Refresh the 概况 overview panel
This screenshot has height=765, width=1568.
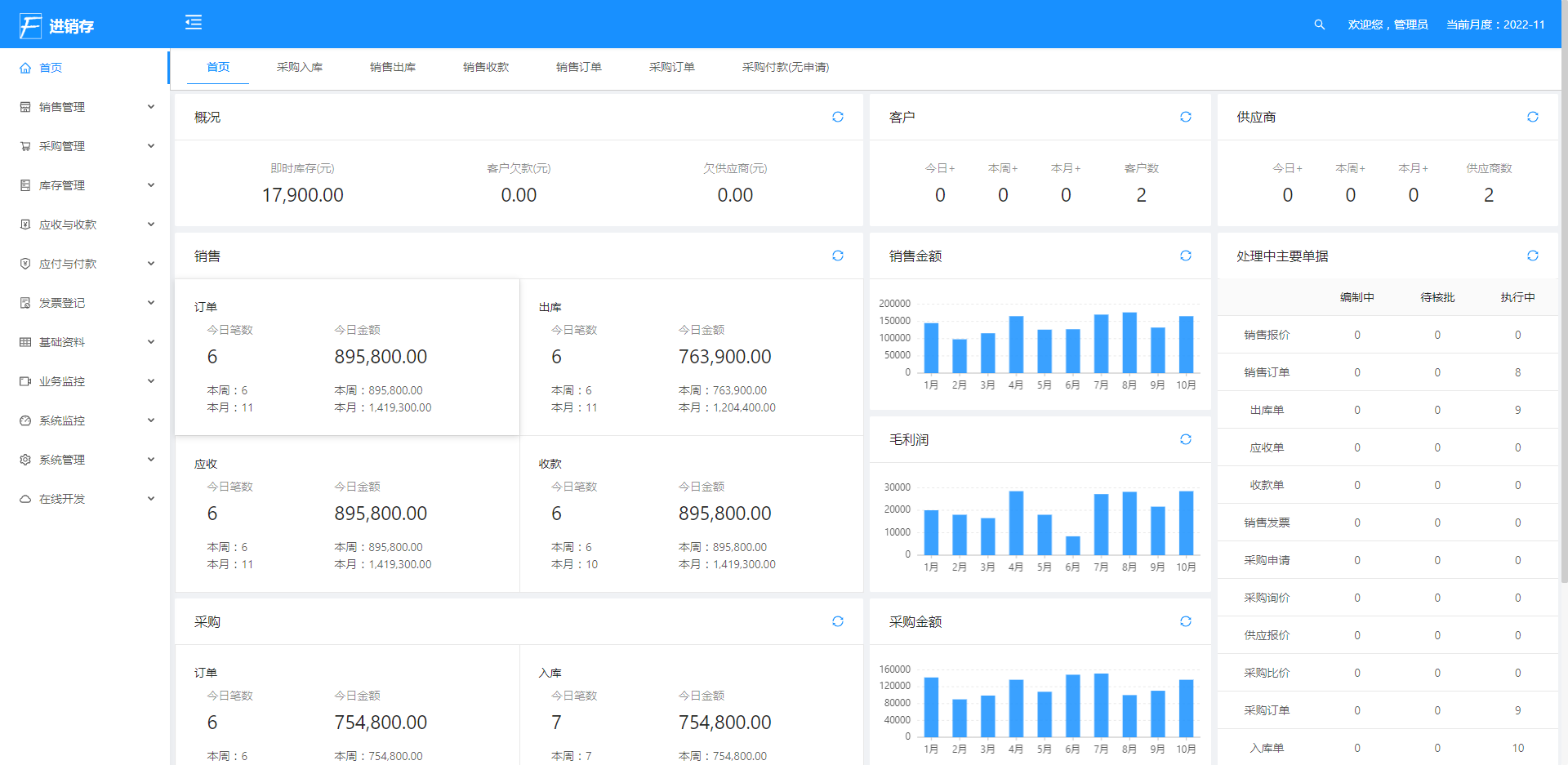837,117
